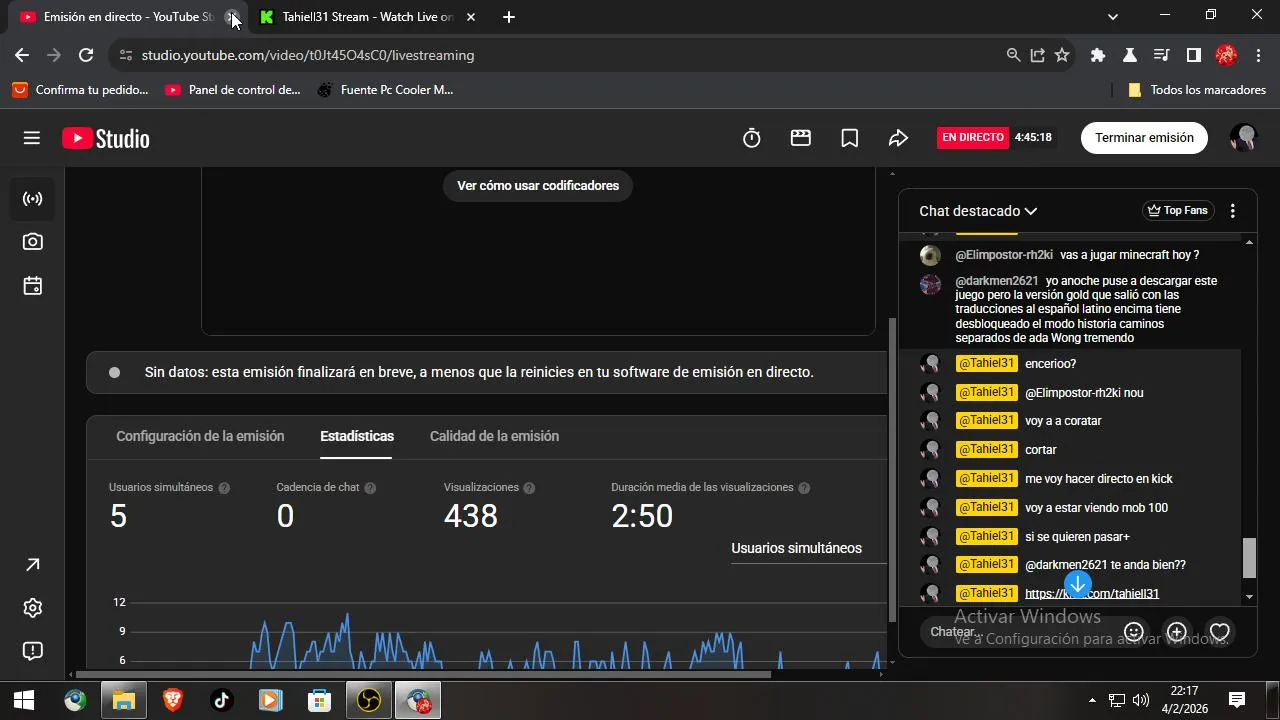Open TikTok app from taskbar
Image resolution: width=1280 pixels, height=720 pixels.
[222, 700]
